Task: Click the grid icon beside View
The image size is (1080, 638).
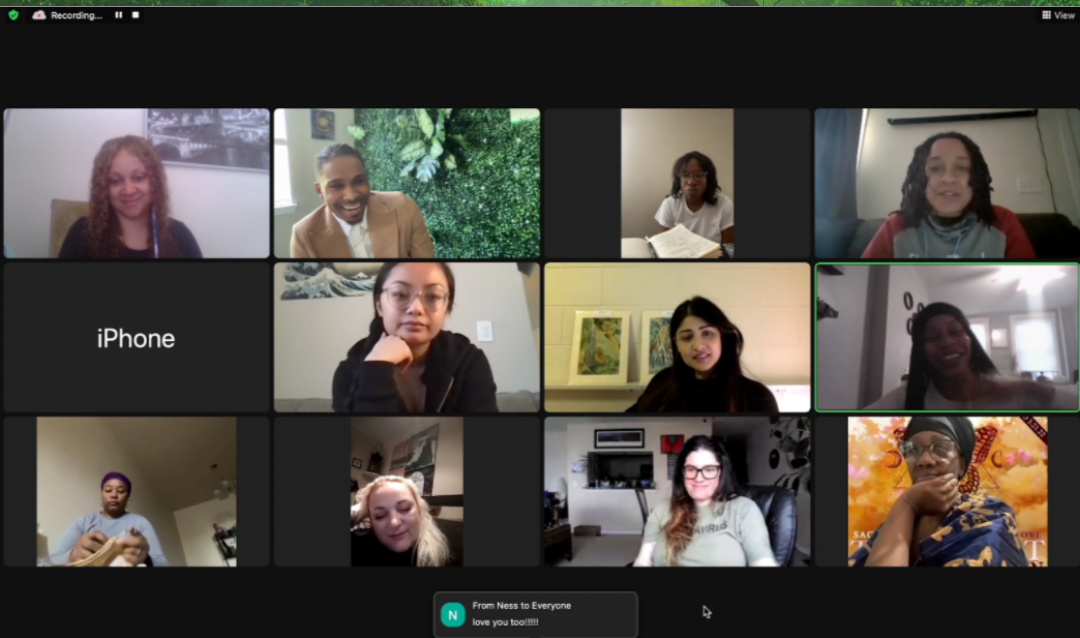Action: [x=1046, y=14]
